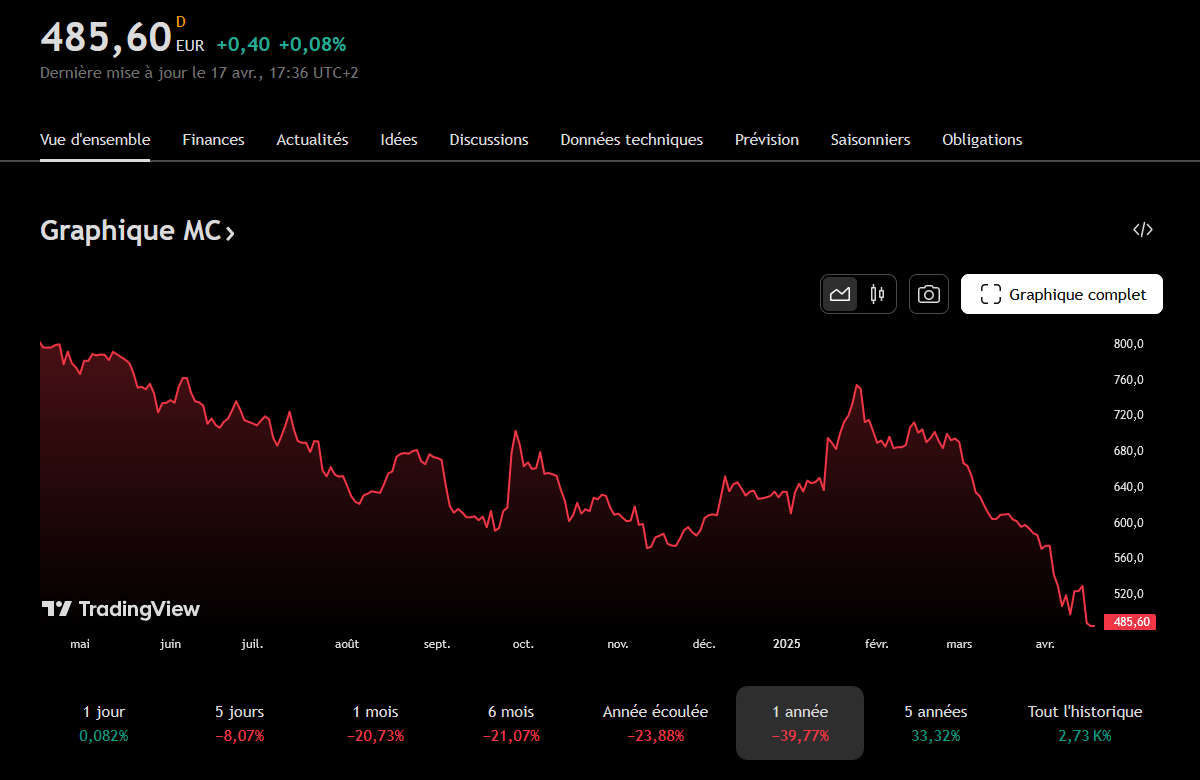The height and width of the screenshot is (780, 1200).
Task: Open Graphique complet full chart
Action: [1061, 294]
